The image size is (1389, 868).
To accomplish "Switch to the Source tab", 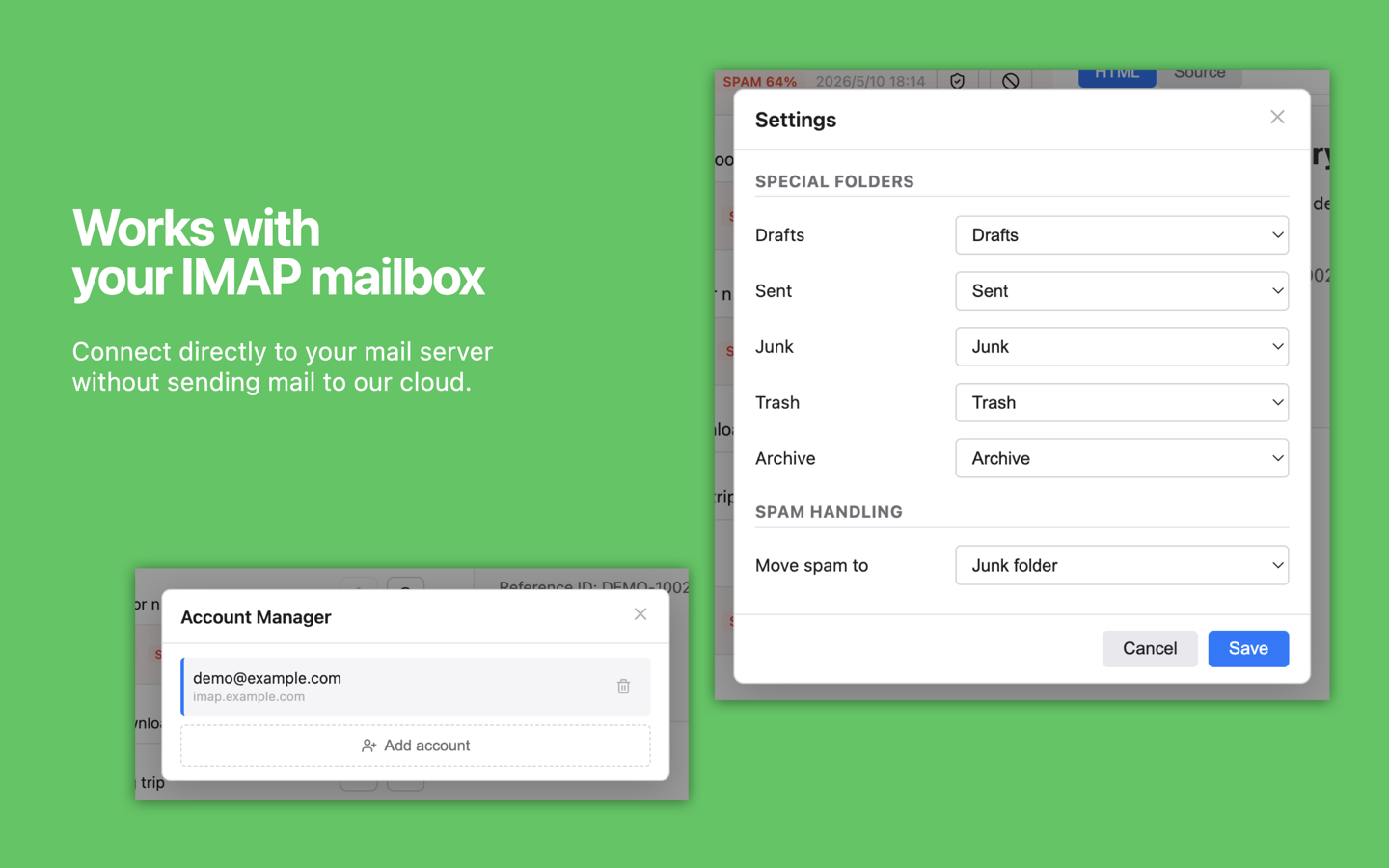I will click(x=1199, y=74).
